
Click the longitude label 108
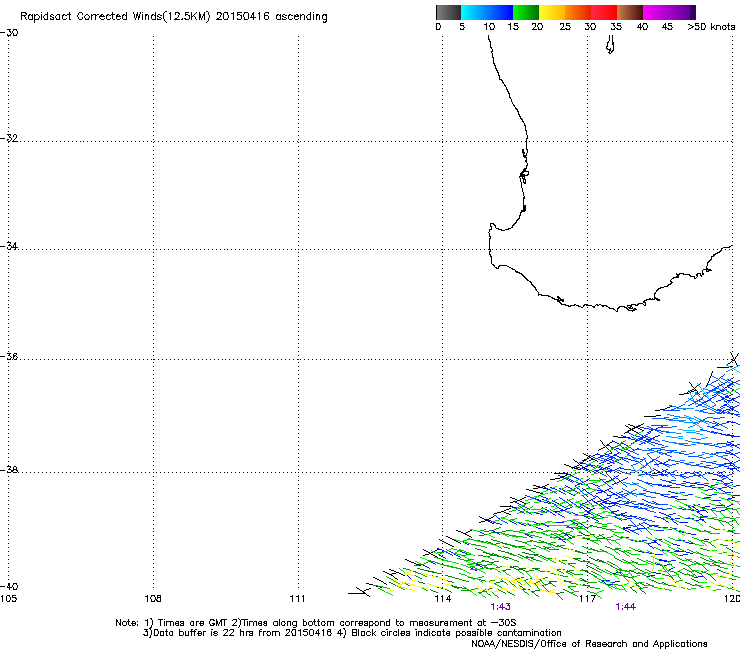click(x=153, y=599)
